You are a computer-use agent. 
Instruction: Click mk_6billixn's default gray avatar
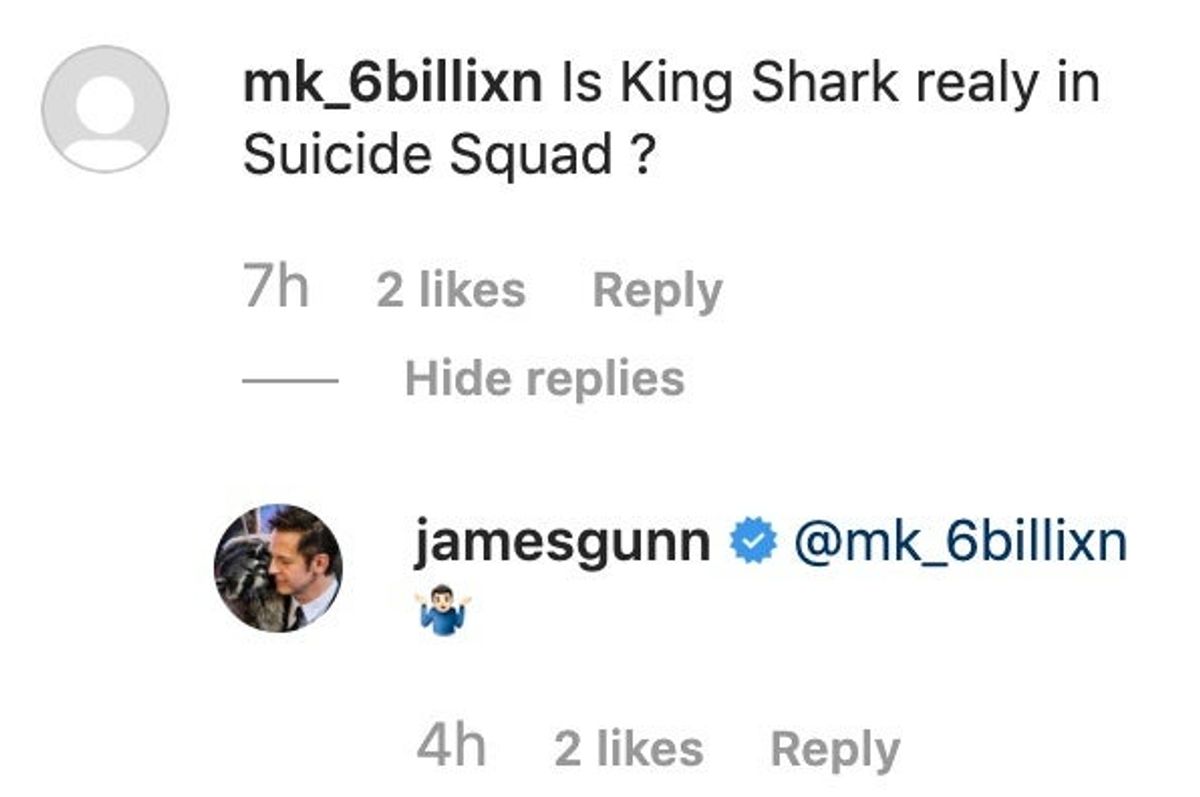(x=105, y=108)
